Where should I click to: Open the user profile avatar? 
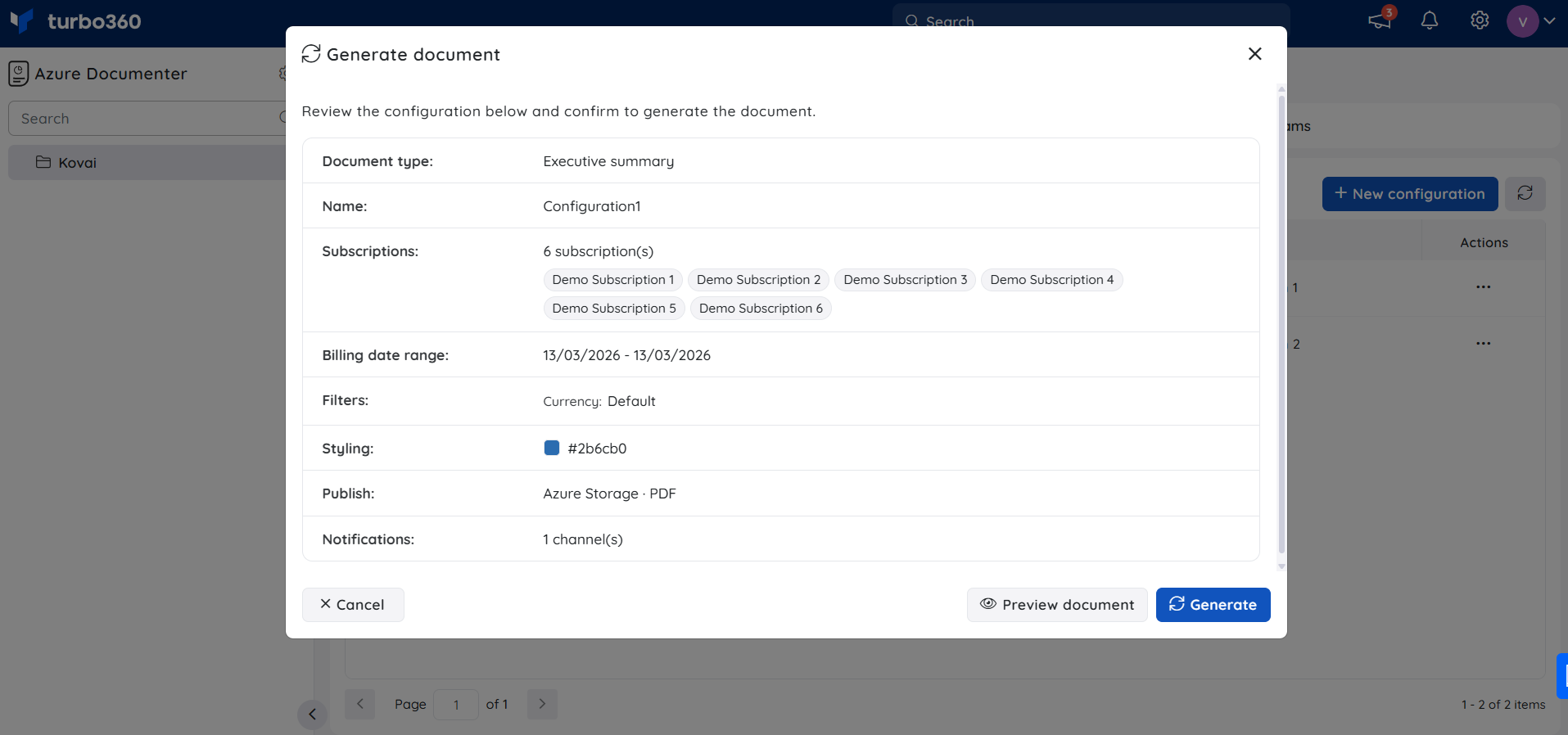click(1522, 21)
